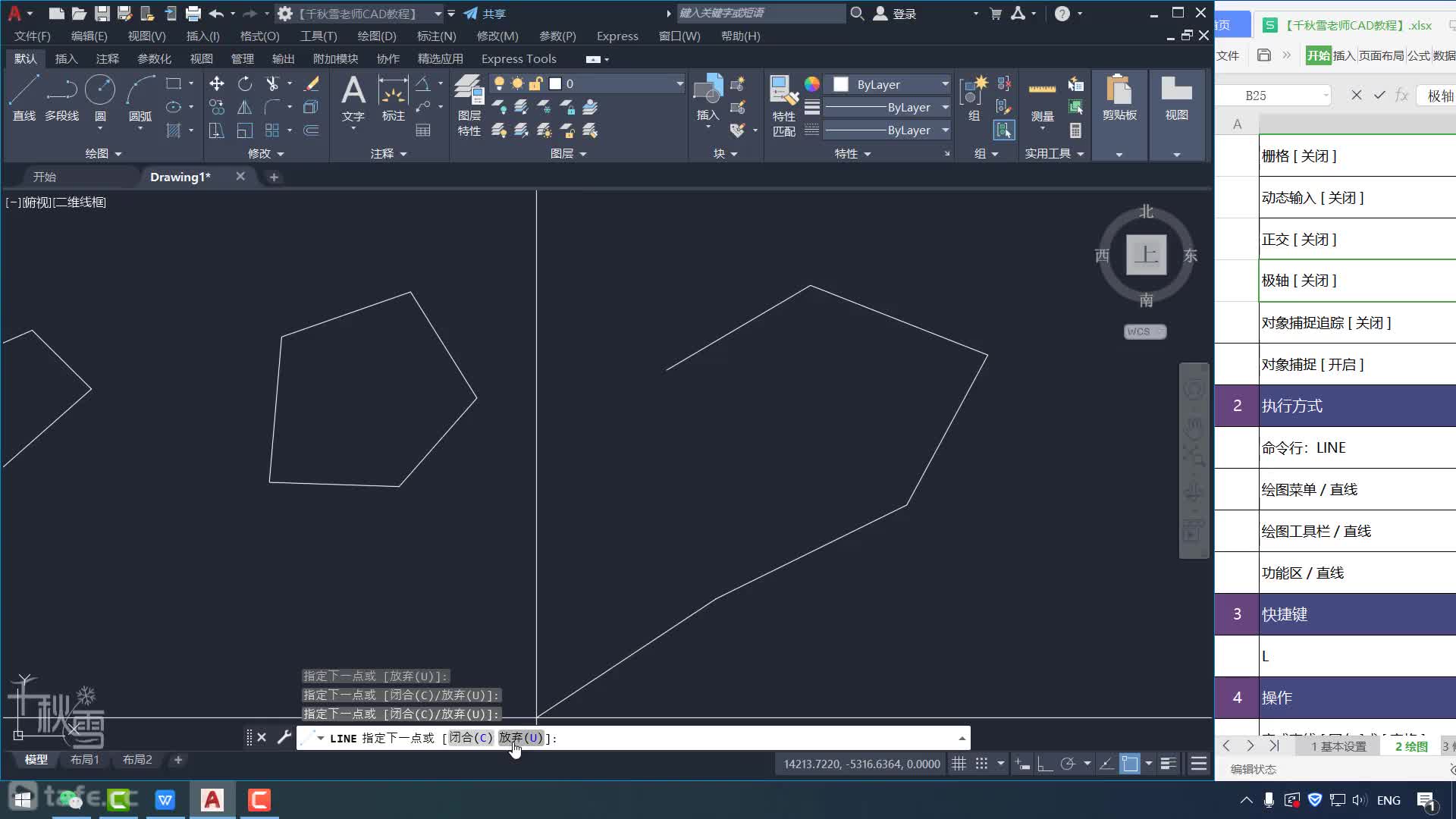Viewport: 1456px width, 819px height.
Task: Click the Rotate tool icon
Action: tap(244, 83)
